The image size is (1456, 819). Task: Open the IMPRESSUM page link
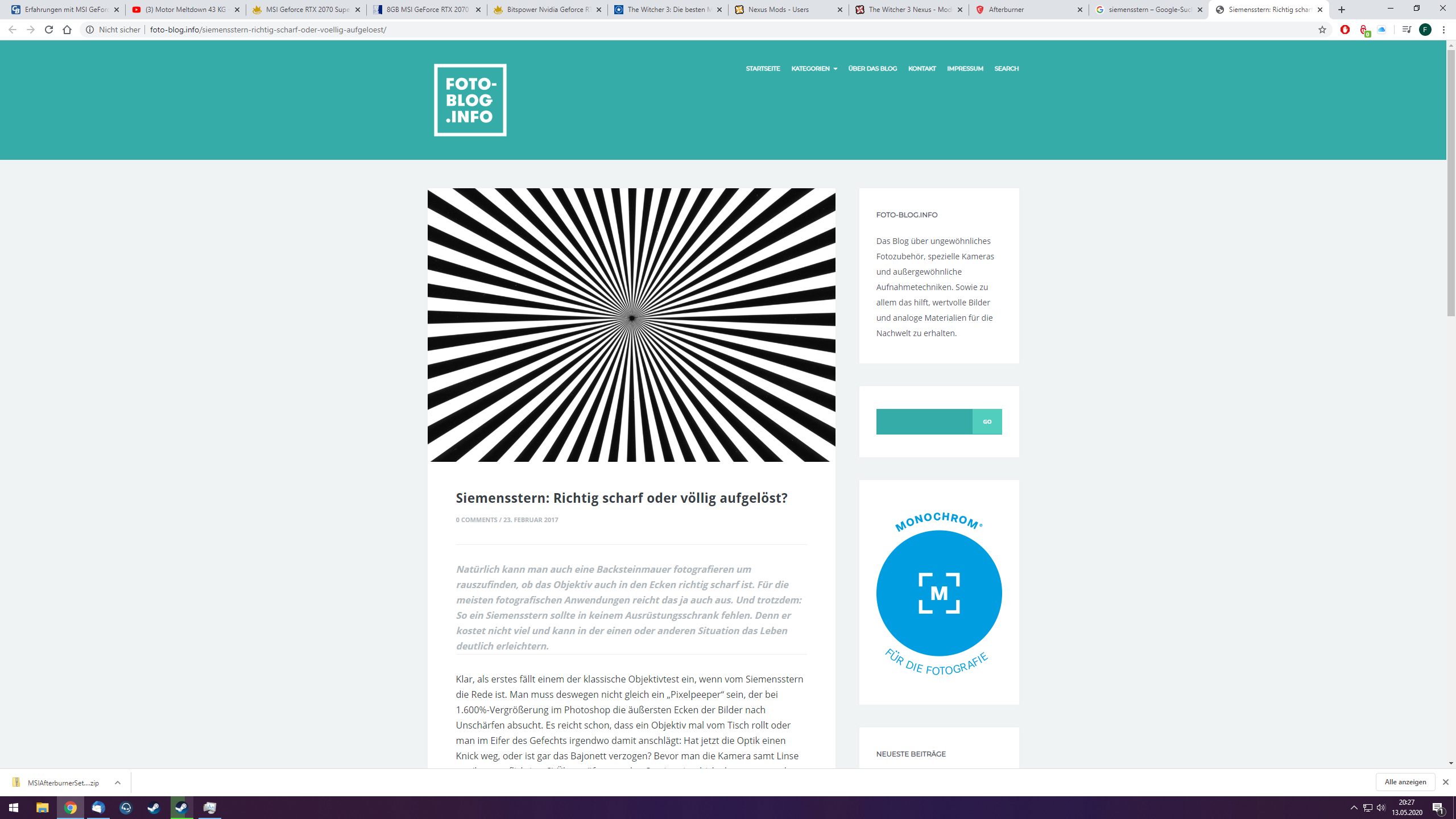[965, 68]
